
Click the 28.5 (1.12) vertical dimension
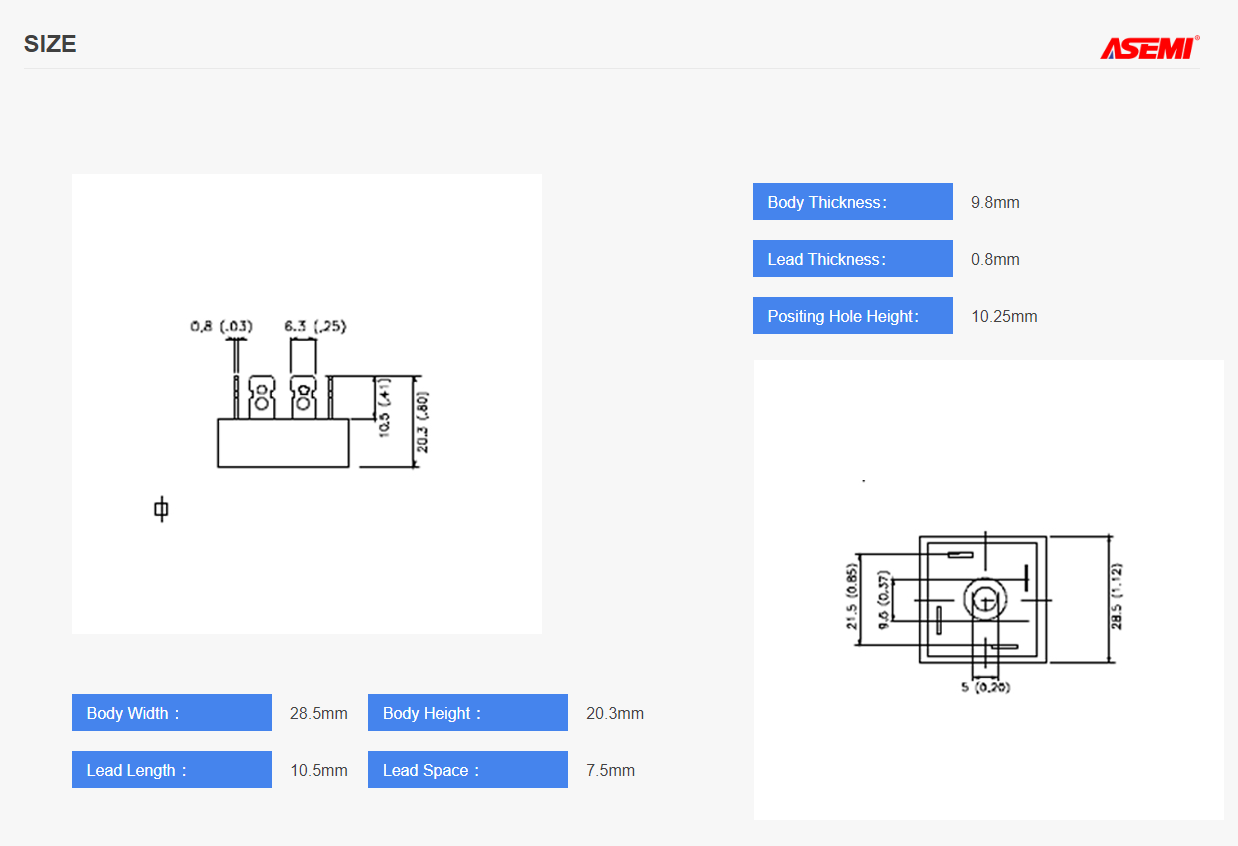1117,597
